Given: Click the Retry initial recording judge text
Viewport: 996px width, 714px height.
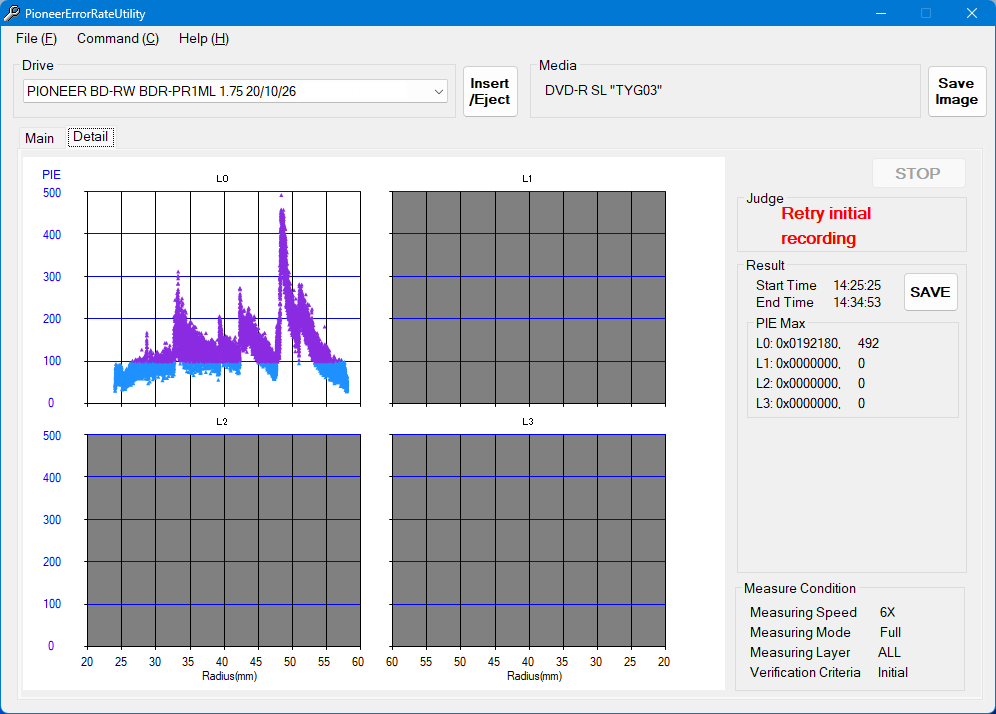Looking at the screenshot, I should tap(825, 226).
